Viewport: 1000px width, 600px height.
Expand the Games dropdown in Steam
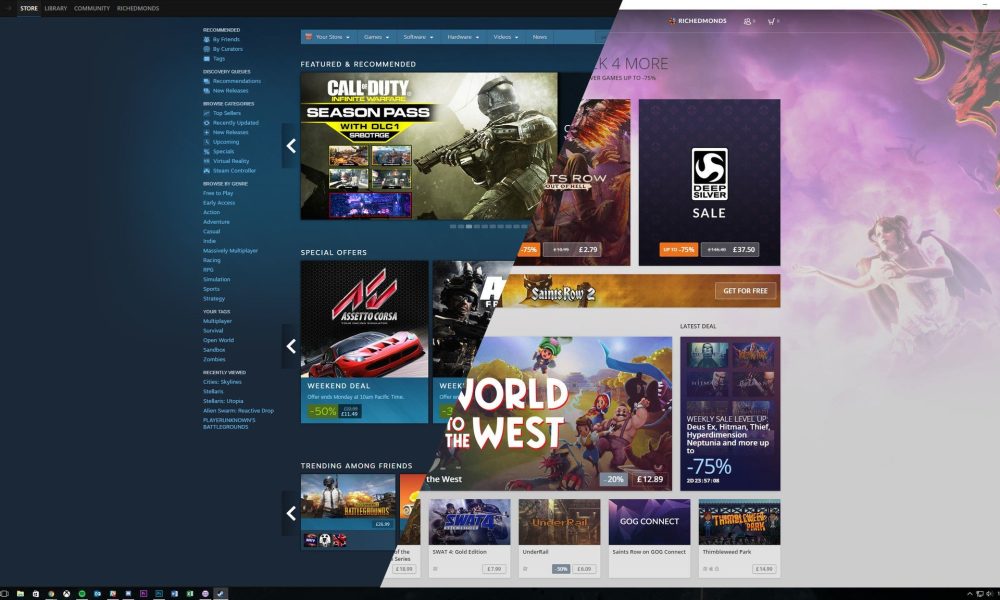pyautogui.click(x=376, y=37)
